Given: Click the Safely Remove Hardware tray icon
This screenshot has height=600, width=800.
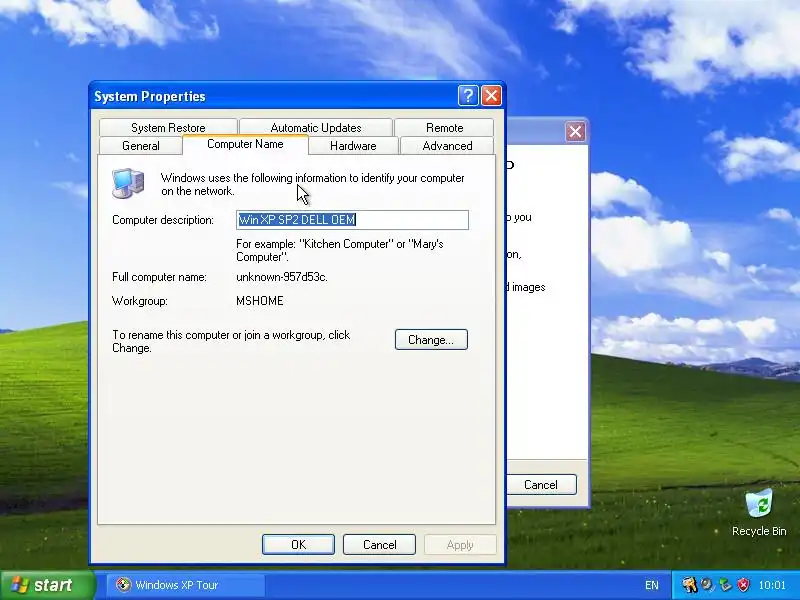Looking at the screenshot, I should point(725,585).
